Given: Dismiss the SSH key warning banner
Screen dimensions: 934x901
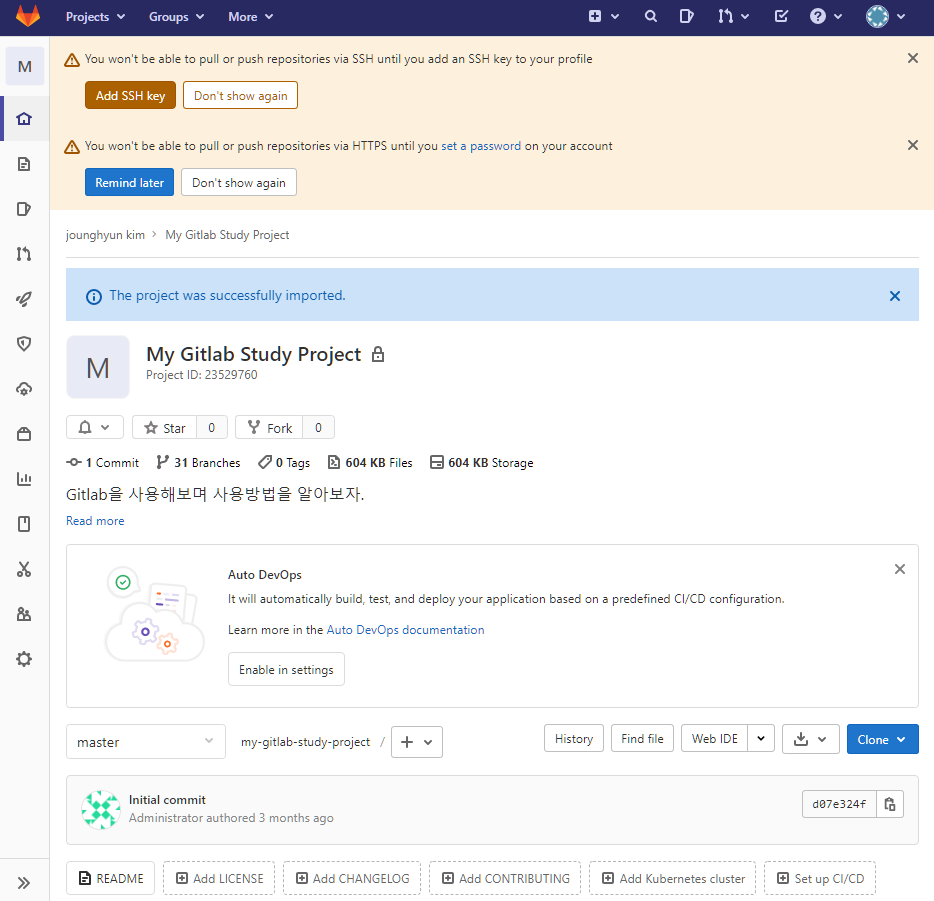Looking at the screenshot, I should pos(912,58).
